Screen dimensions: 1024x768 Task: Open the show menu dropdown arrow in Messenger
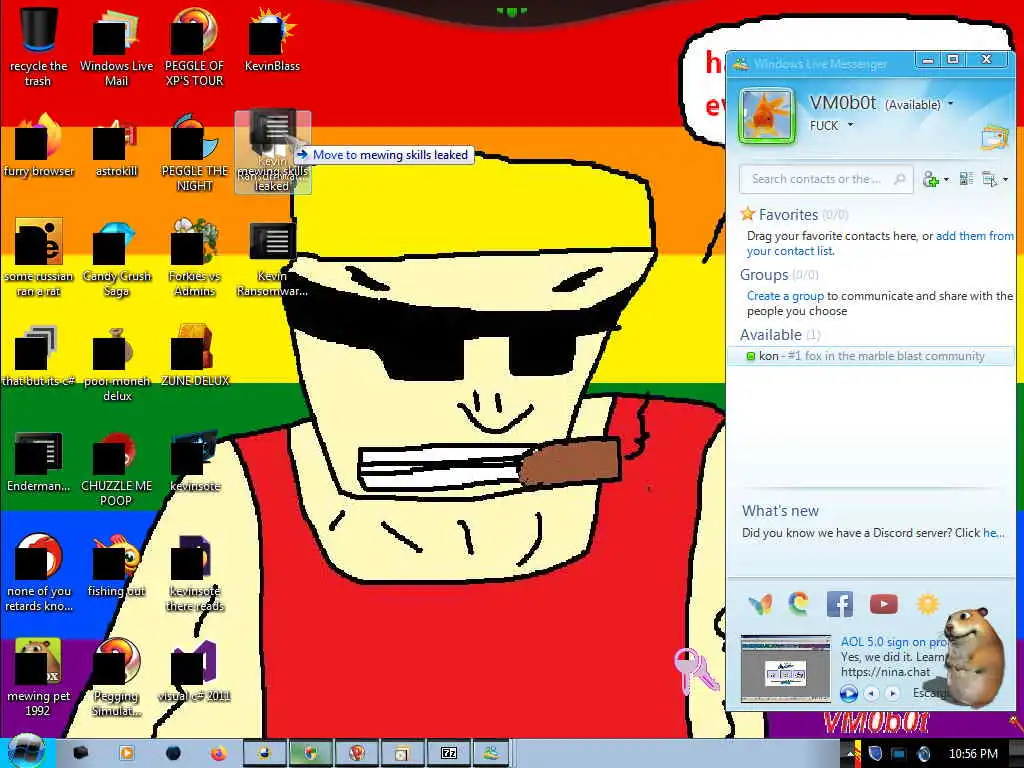1006,180
